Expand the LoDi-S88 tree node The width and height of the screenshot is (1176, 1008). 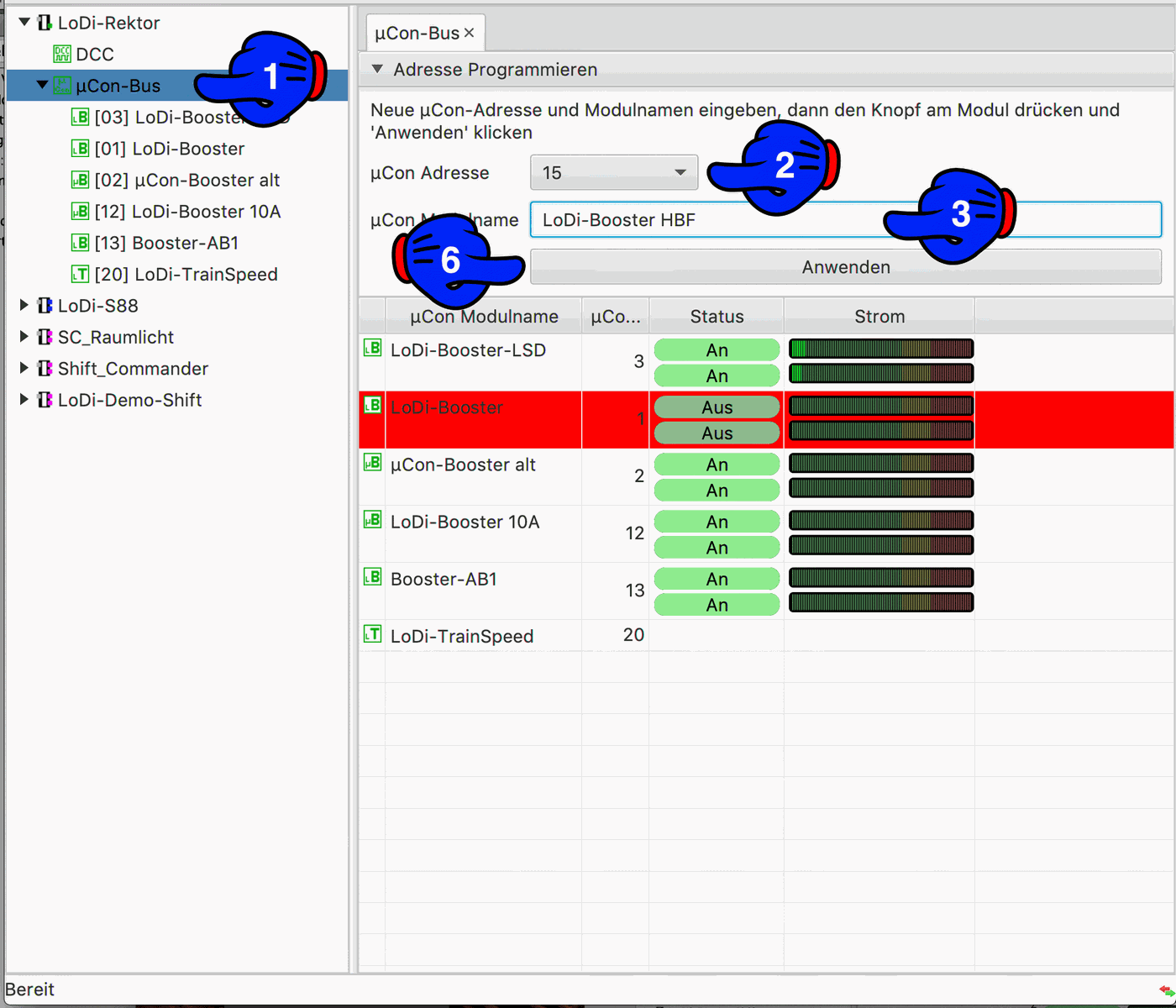point(24,306)
